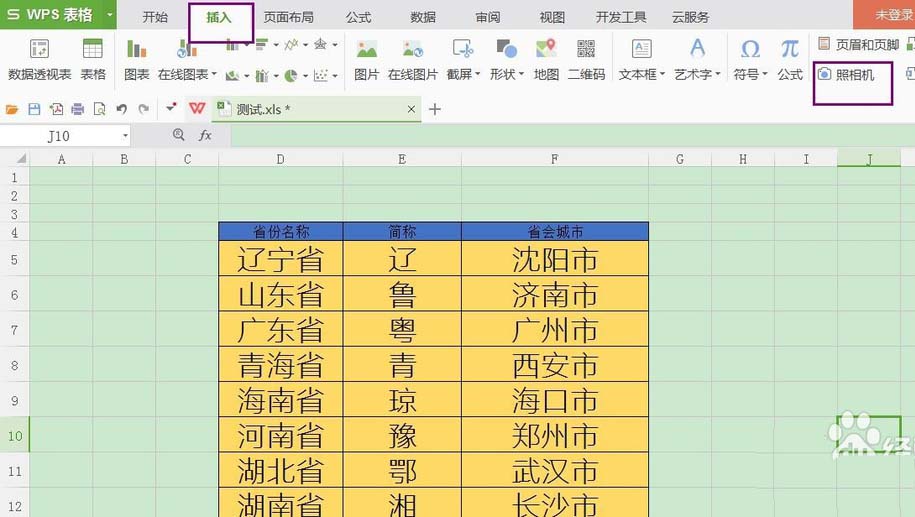Open the 开发工具 ribbon tab

(621, 17)
